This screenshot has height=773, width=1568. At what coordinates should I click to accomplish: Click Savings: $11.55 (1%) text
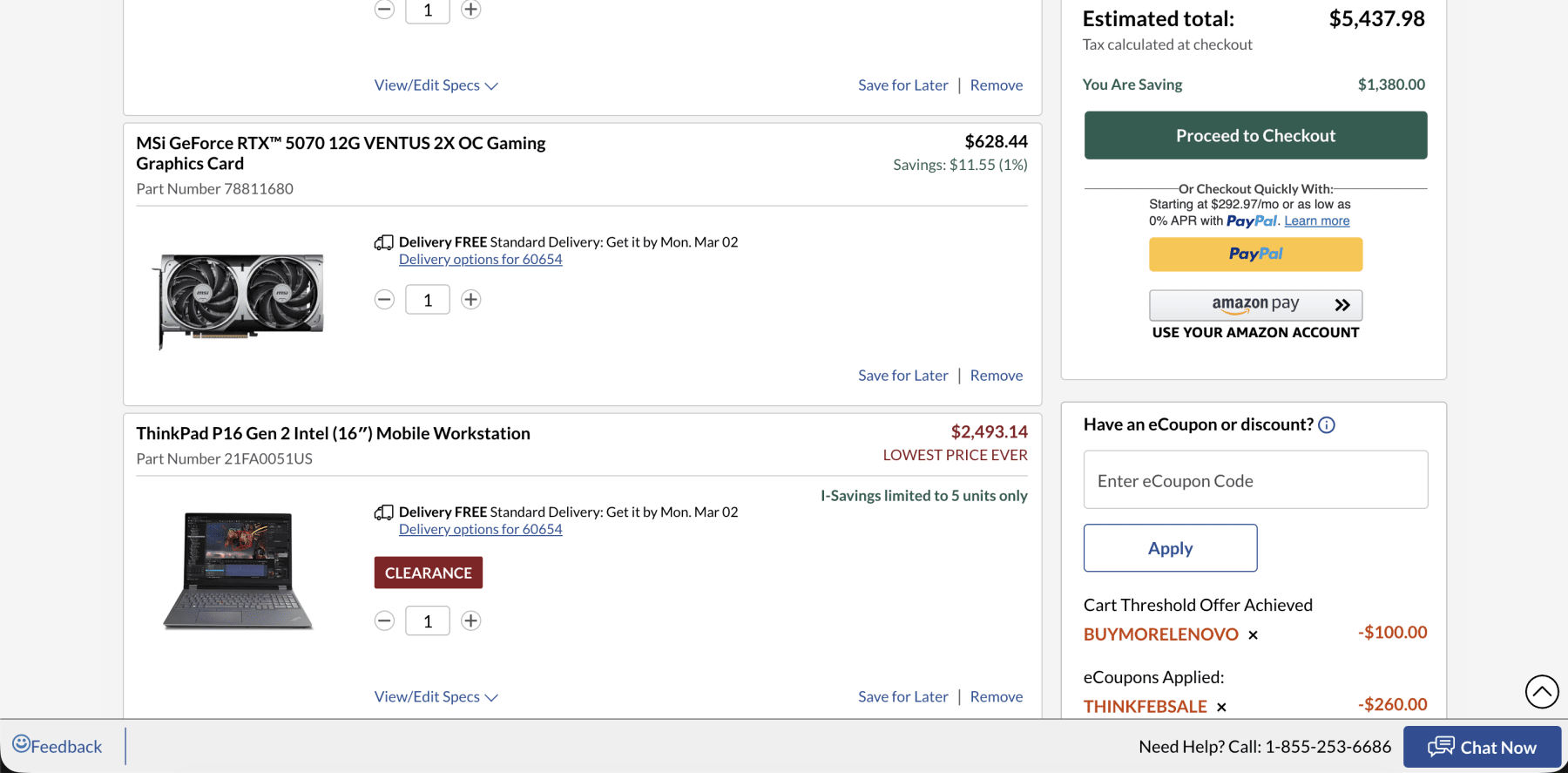(x=960, y=165)
